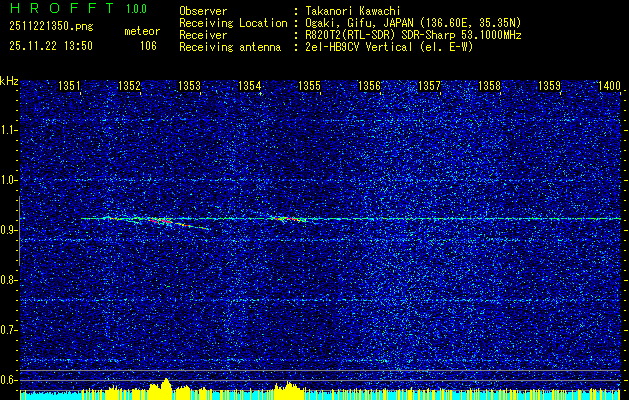Click the meteor echo near 1354:30
629x400 pixels.
288,219
